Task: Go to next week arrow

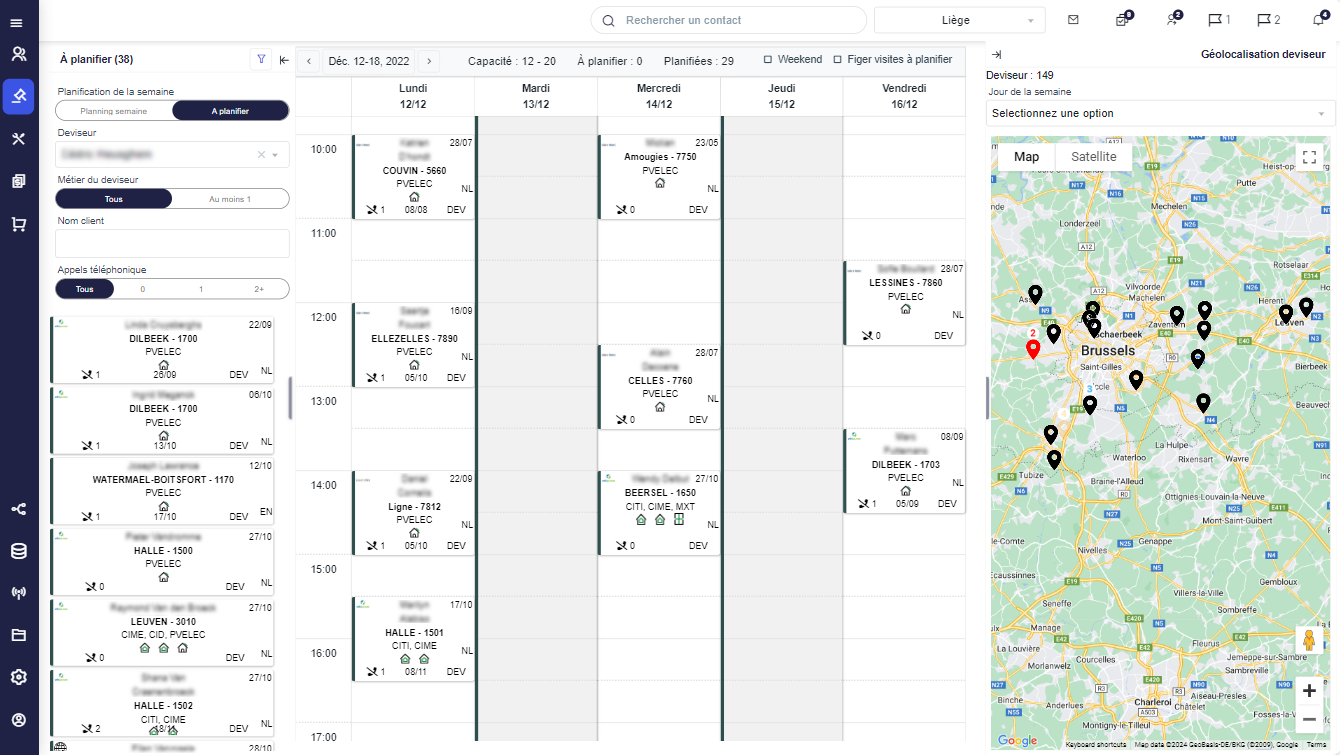Action: (429, 61)
